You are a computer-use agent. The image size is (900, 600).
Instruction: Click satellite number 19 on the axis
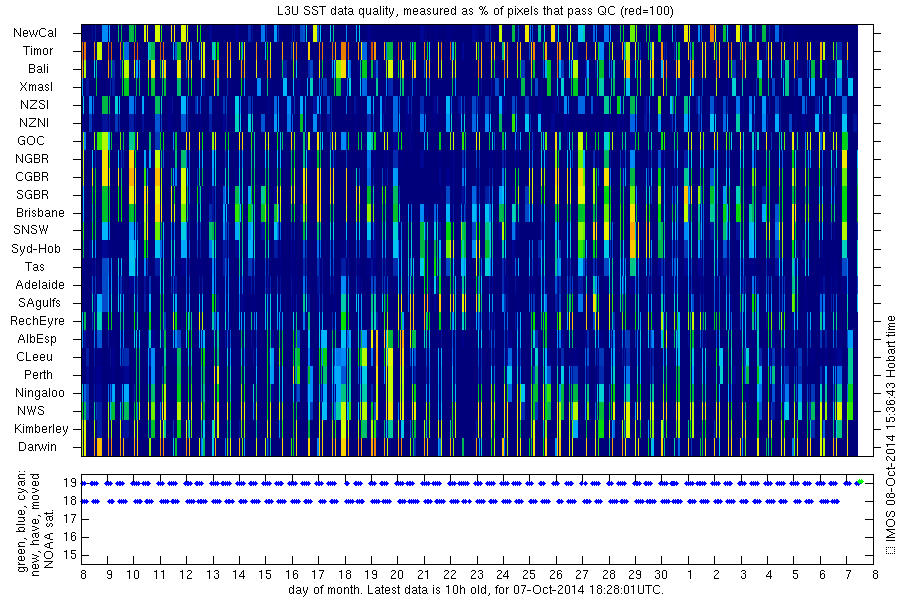pos(70,483)
